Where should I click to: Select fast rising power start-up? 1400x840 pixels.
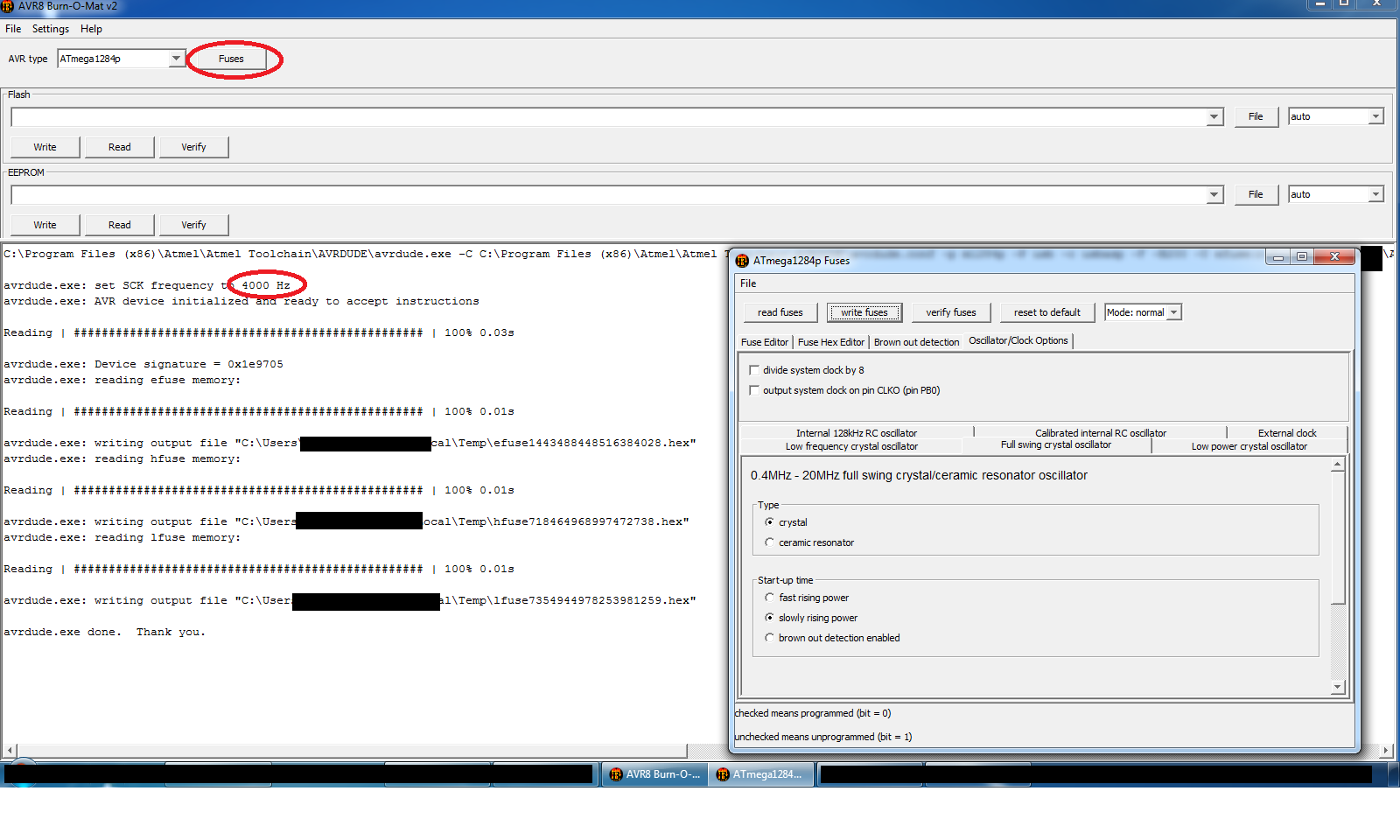tap(770, 598)
